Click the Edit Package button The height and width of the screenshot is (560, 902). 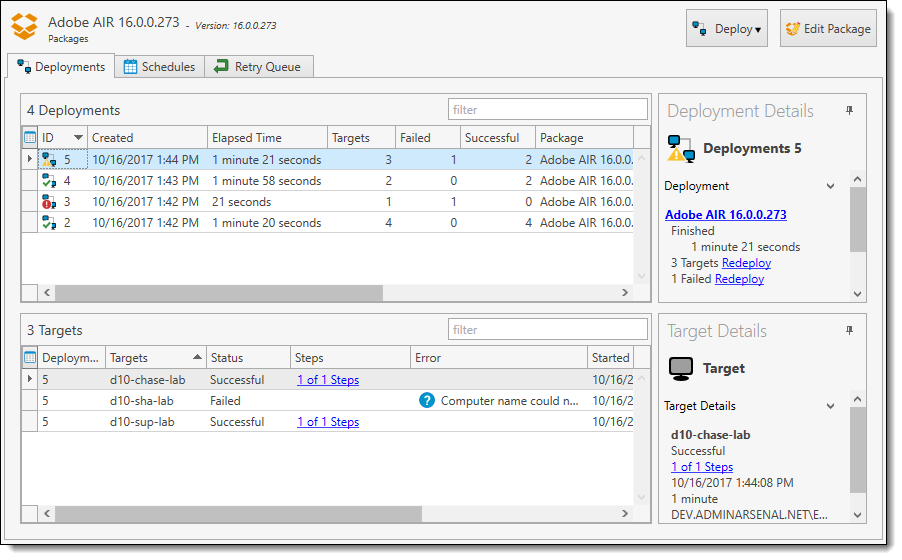click(x=828, y=28)
